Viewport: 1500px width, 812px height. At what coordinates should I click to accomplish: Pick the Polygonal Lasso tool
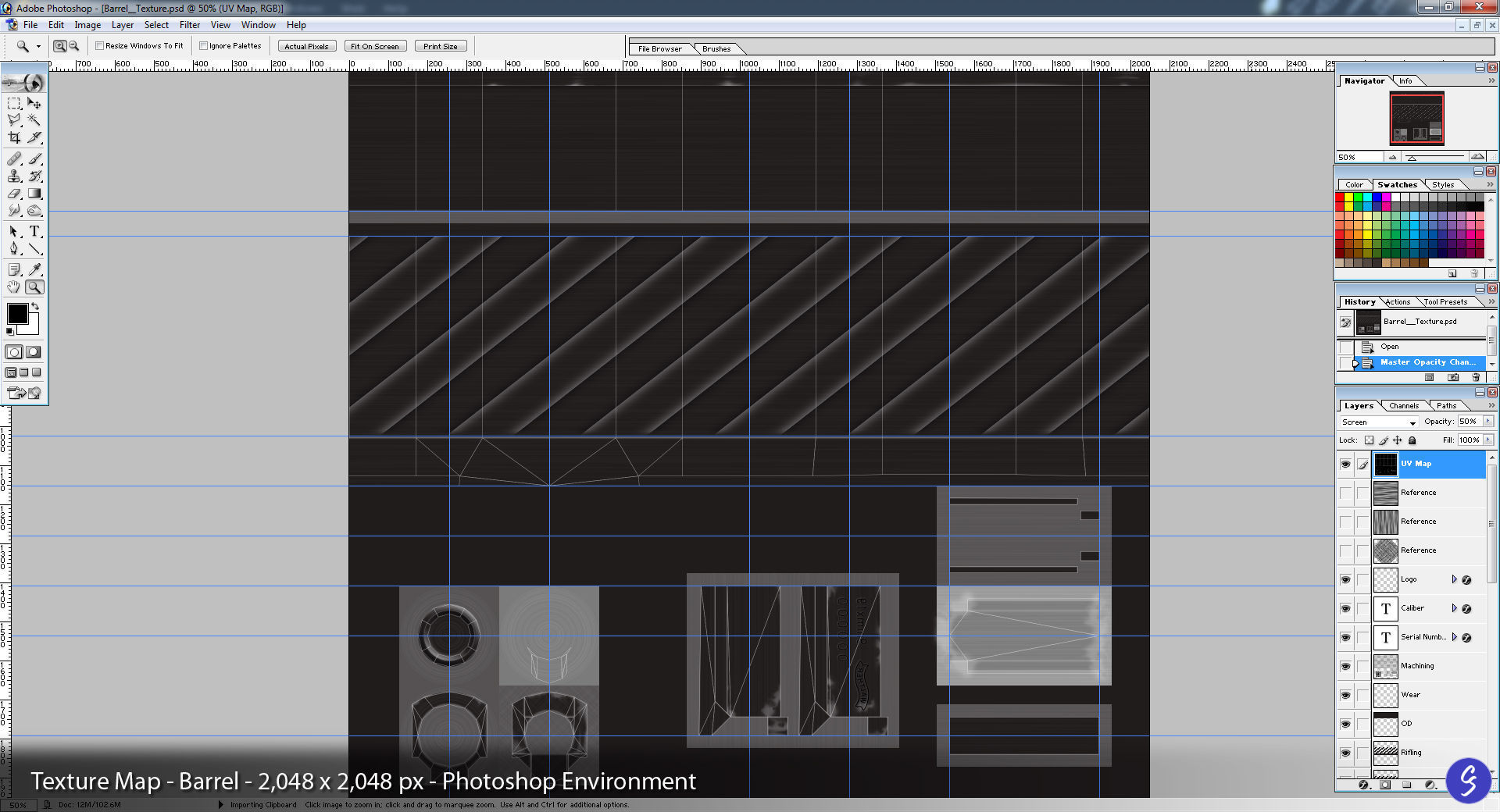pos(14,120)
